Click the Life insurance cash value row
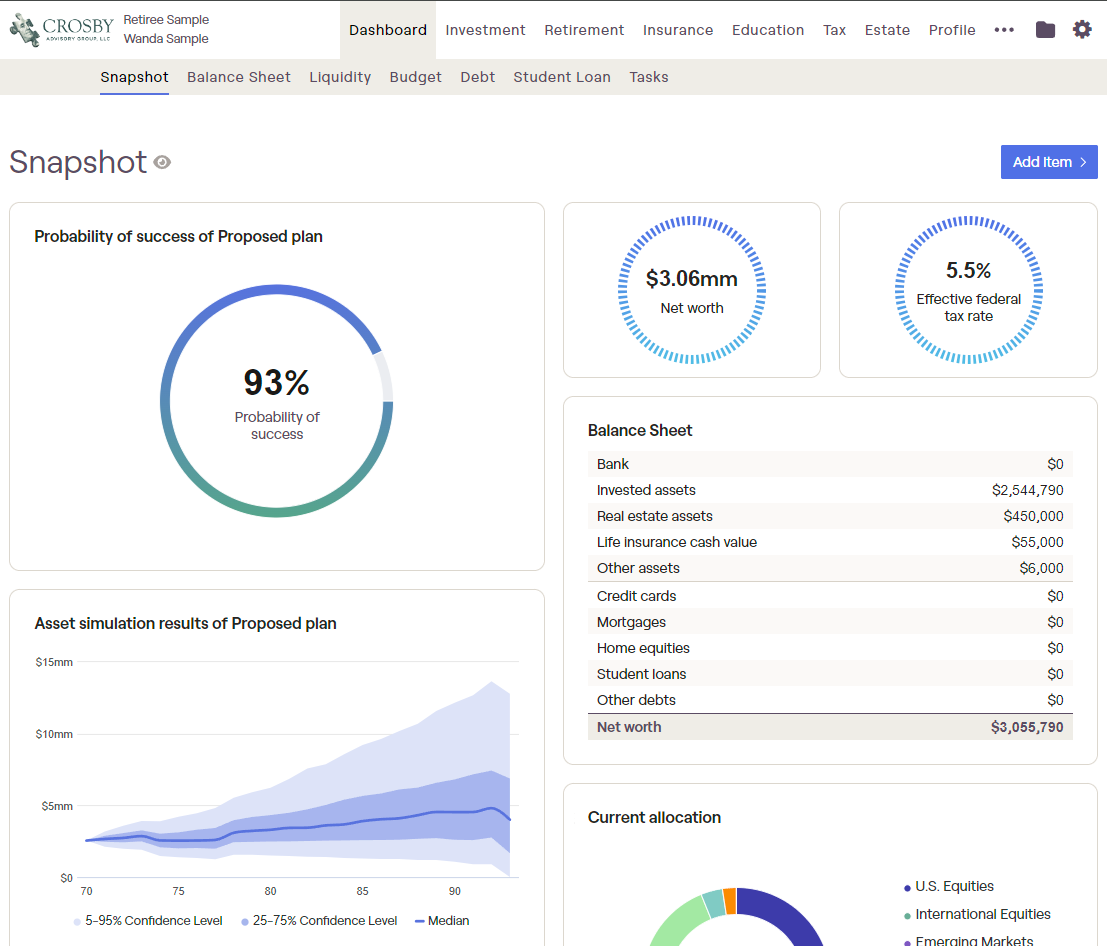This screenshot has width=1107, height=946. [x=830, y=542]
